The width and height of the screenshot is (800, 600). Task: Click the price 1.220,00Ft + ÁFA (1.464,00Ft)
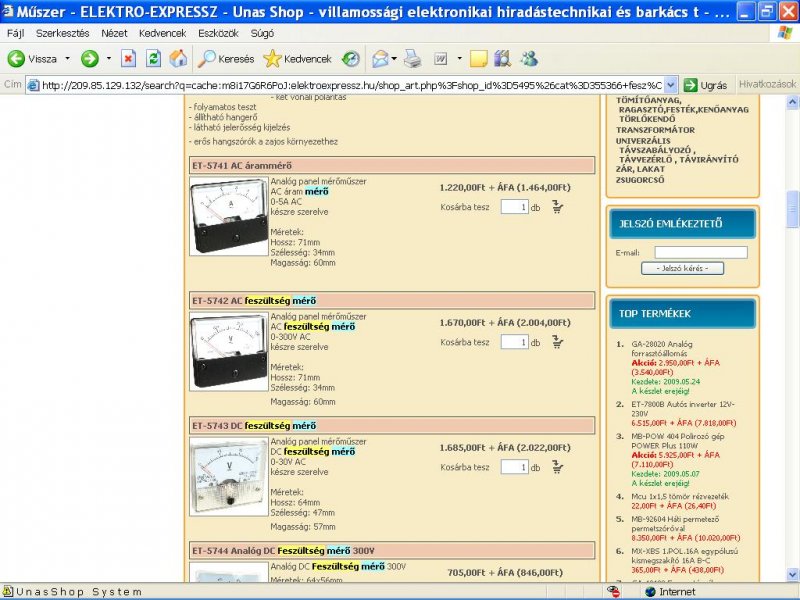(505, 187)
